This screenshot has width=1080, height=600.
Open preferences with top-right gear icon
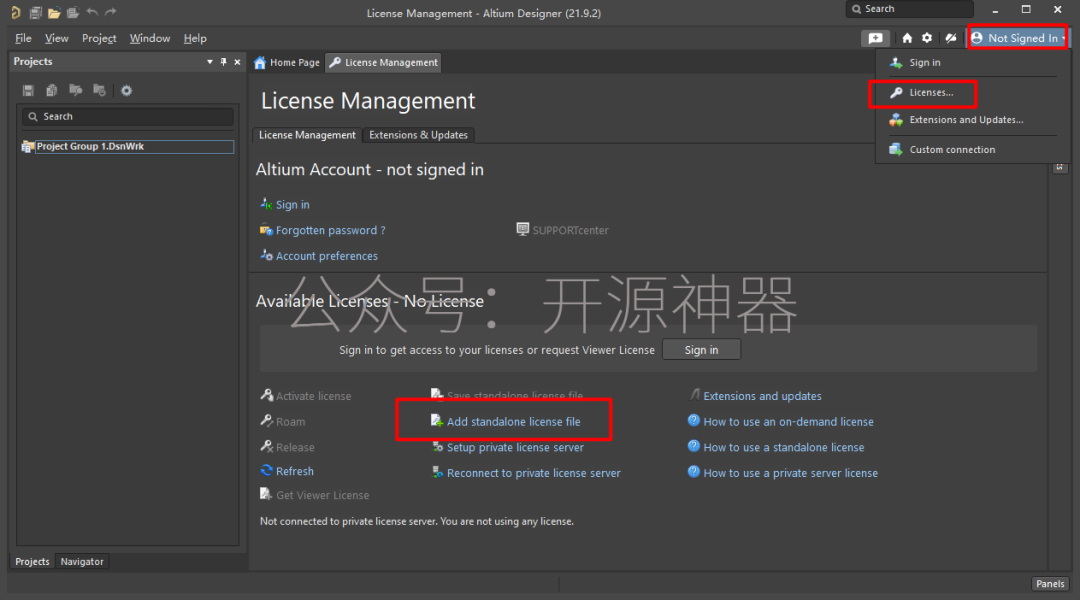(x=927, y=39)
